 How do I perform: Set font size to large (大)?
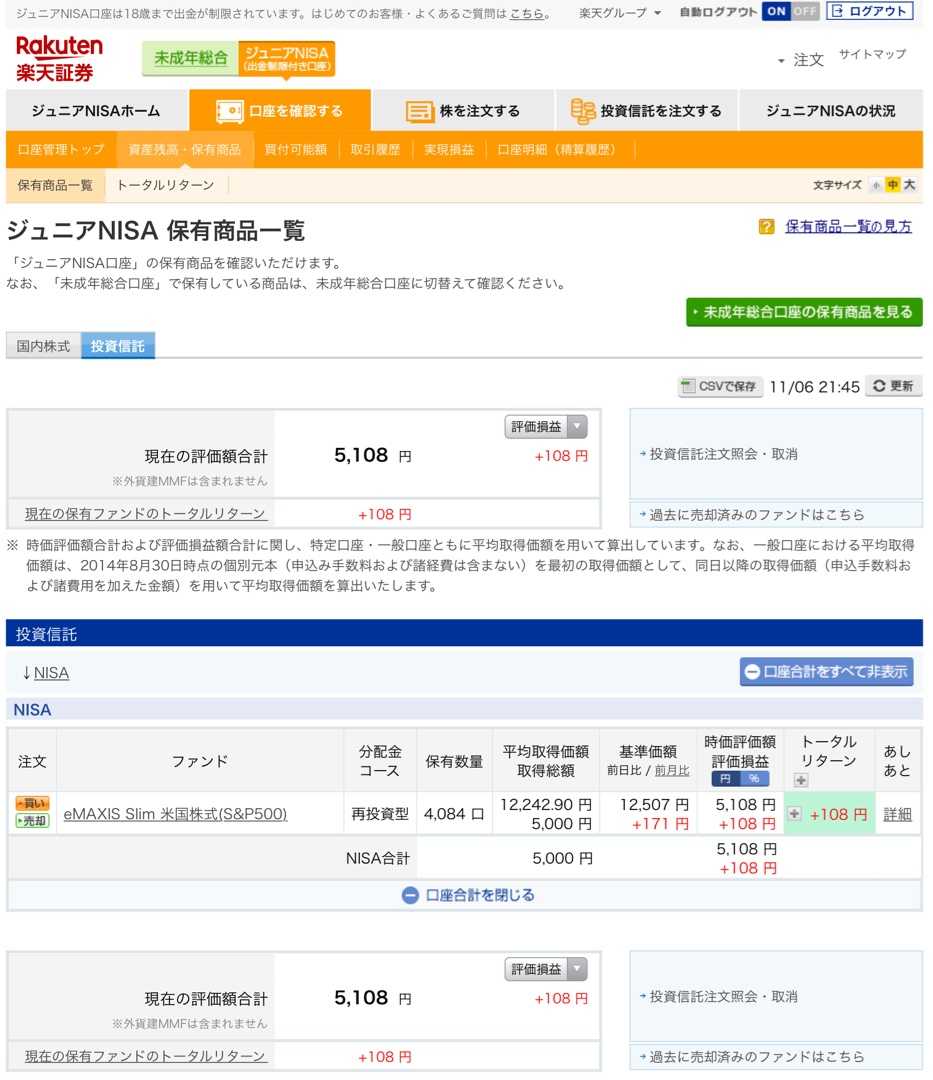point(910,185)
